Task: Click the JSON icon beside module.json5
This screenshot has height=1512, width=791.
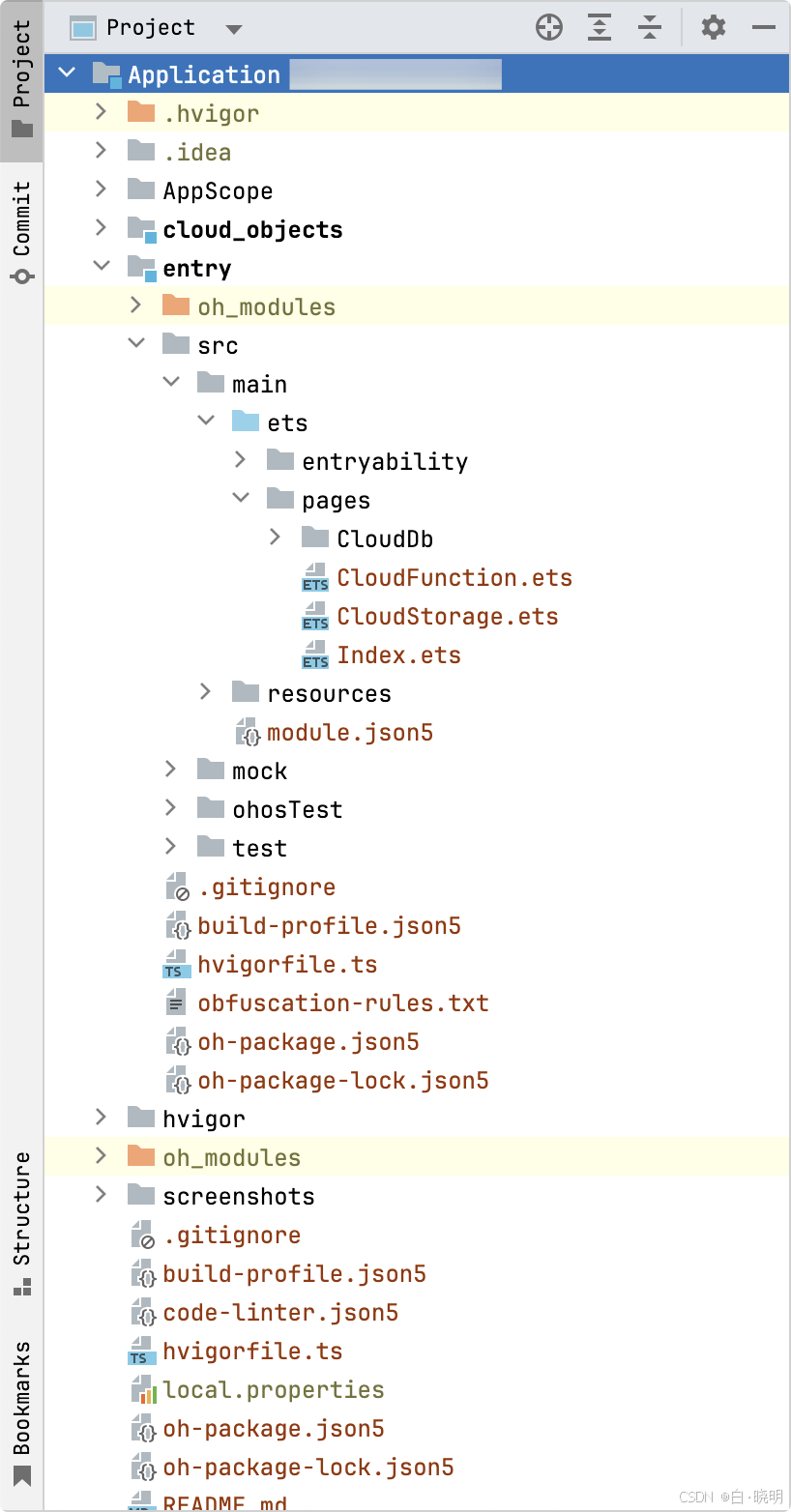Action: click(248, 732)
